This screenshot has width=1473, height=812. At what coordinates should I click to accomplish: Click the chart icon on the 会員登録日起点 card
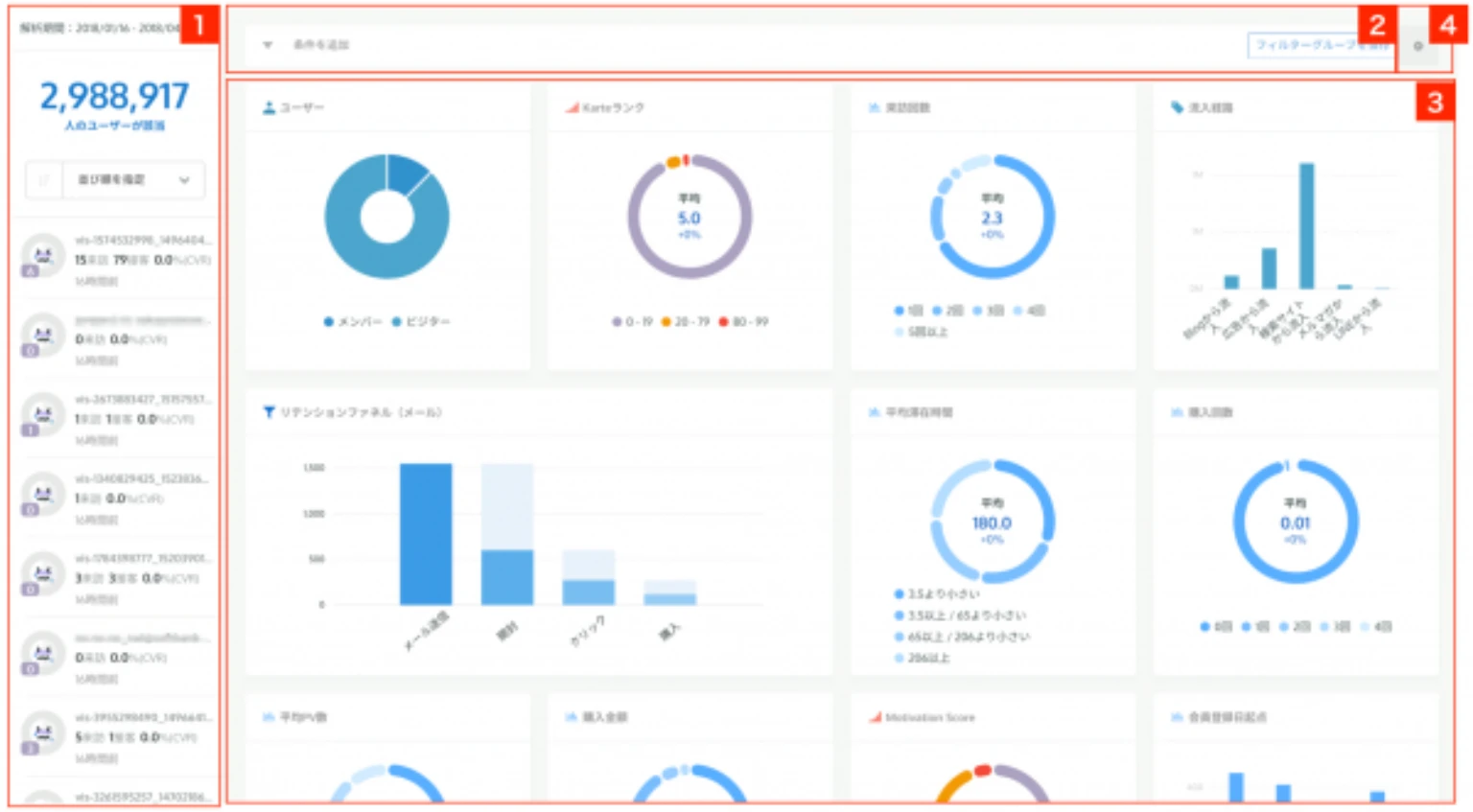[x=1177, y=717]
